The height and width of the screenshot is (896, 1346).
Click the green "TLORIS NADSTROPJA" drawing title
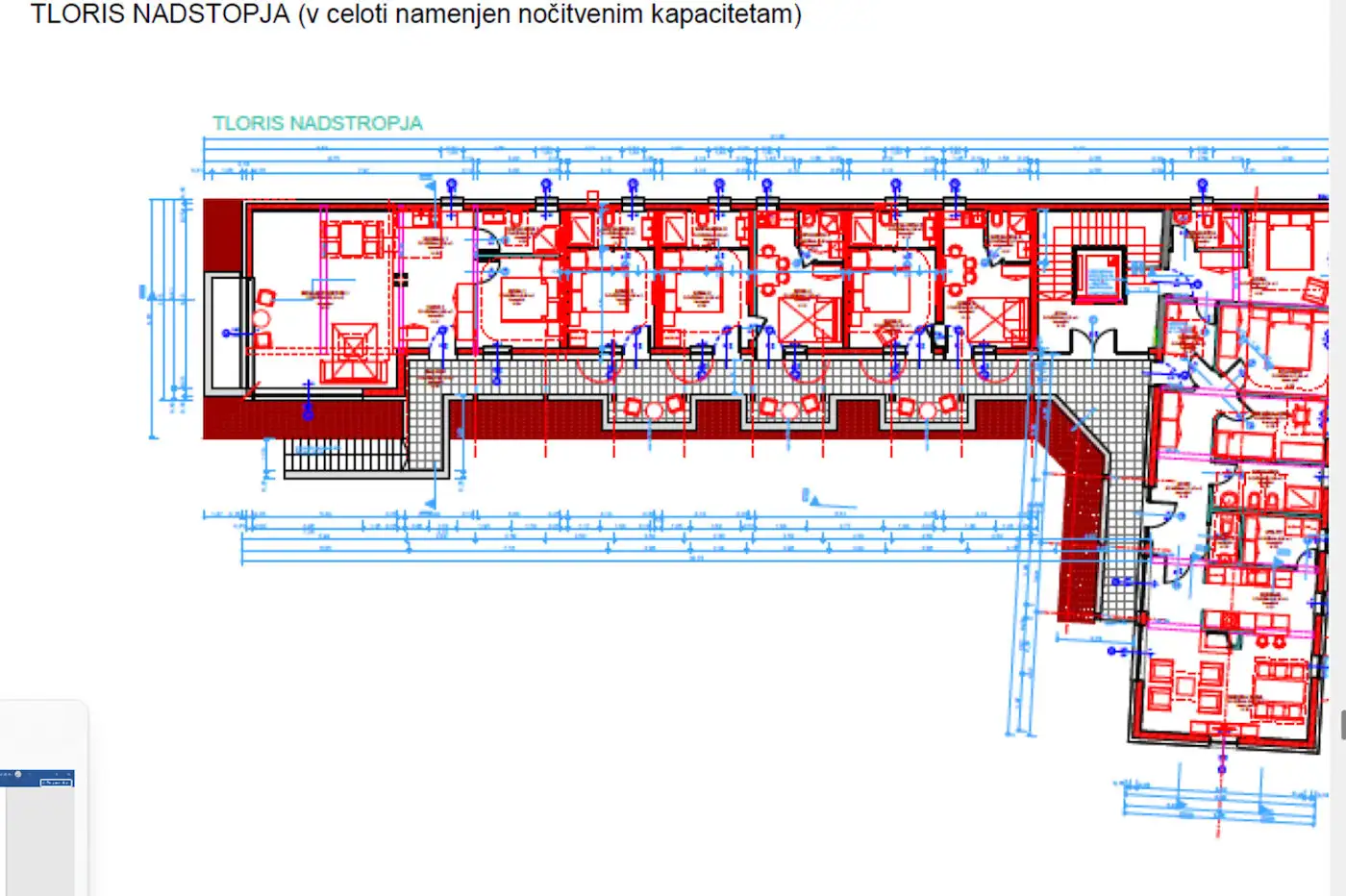[317, 123]
